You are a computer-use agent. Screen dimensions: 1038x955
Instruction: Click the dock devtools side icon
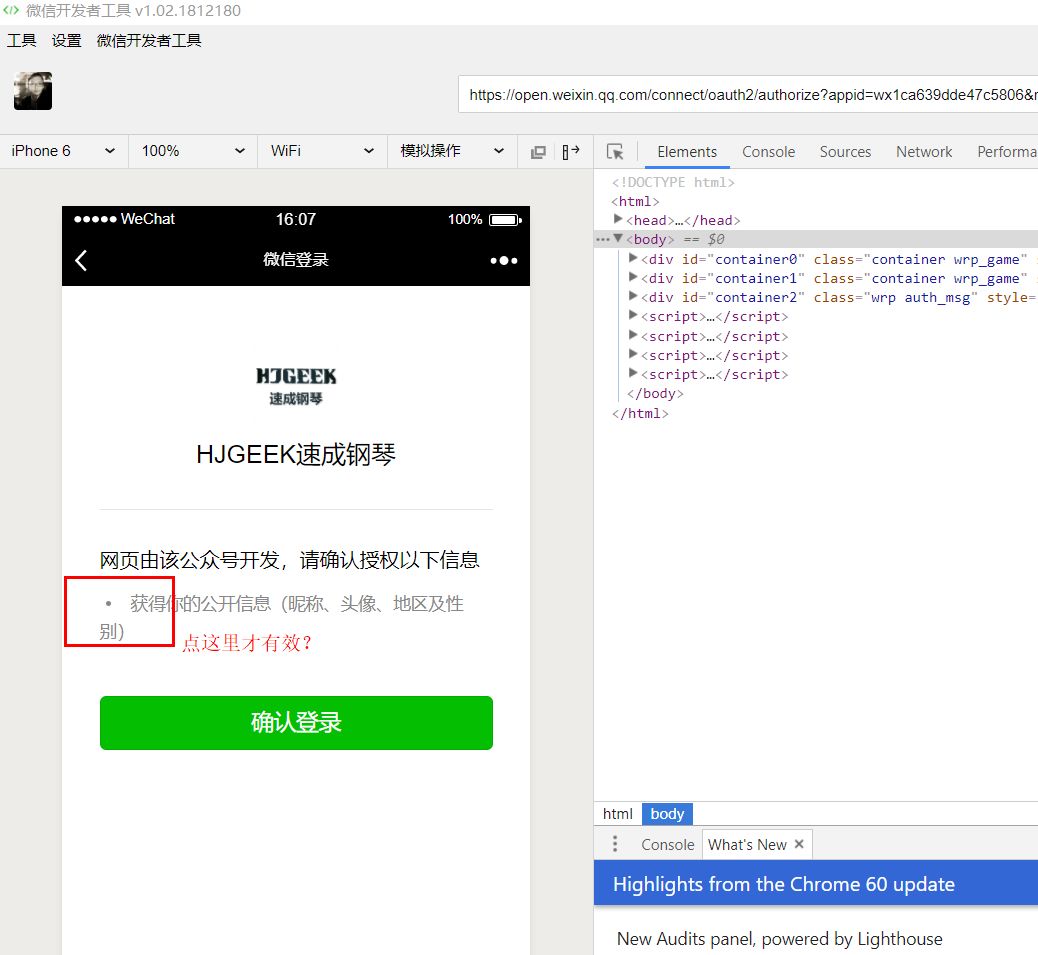click(x=571, y=152)
